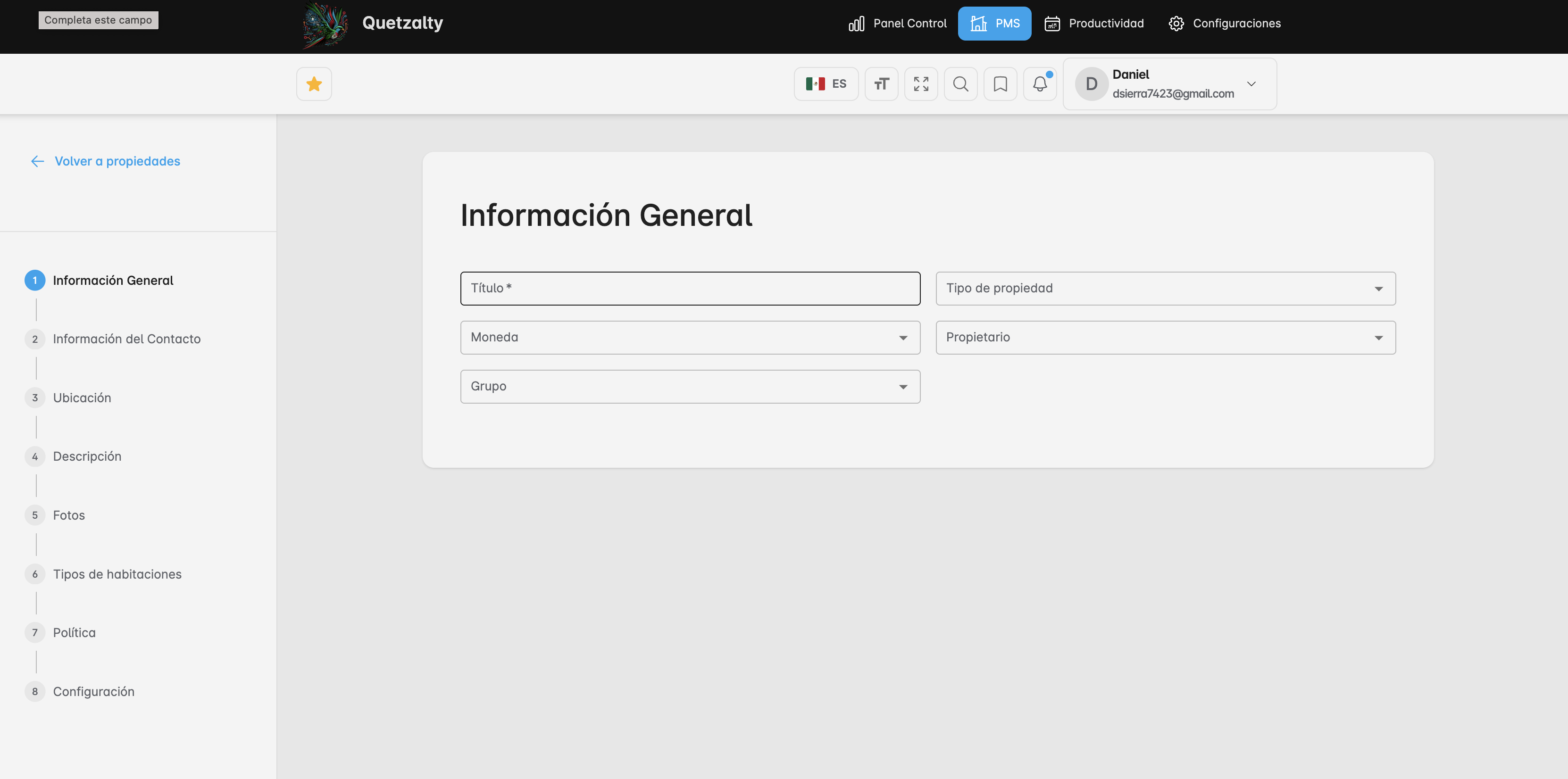Open the font size adjustment tool
The width and height of the screenshot is (1568, 779).
(881, 84)
